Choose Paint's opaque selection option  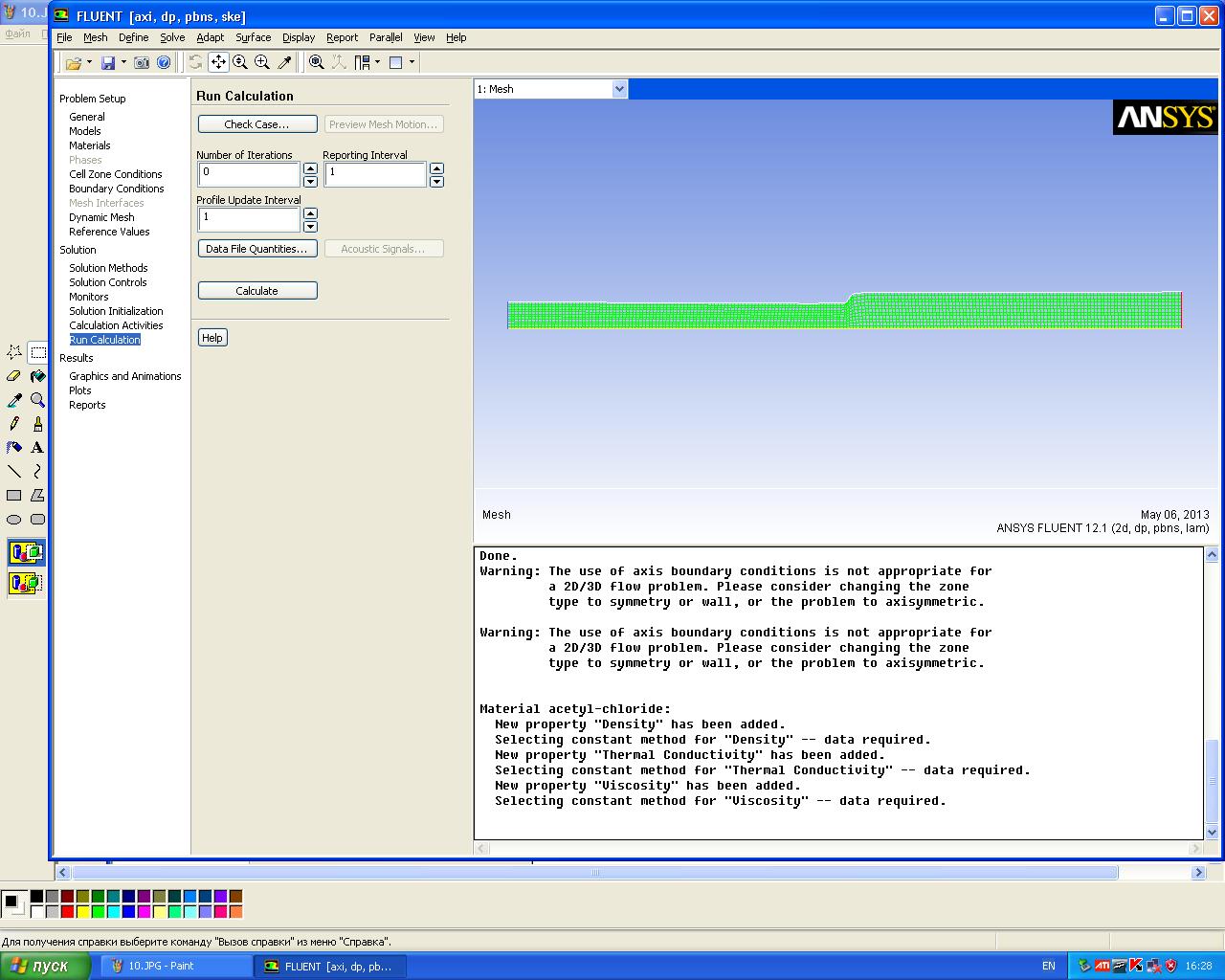26,552
